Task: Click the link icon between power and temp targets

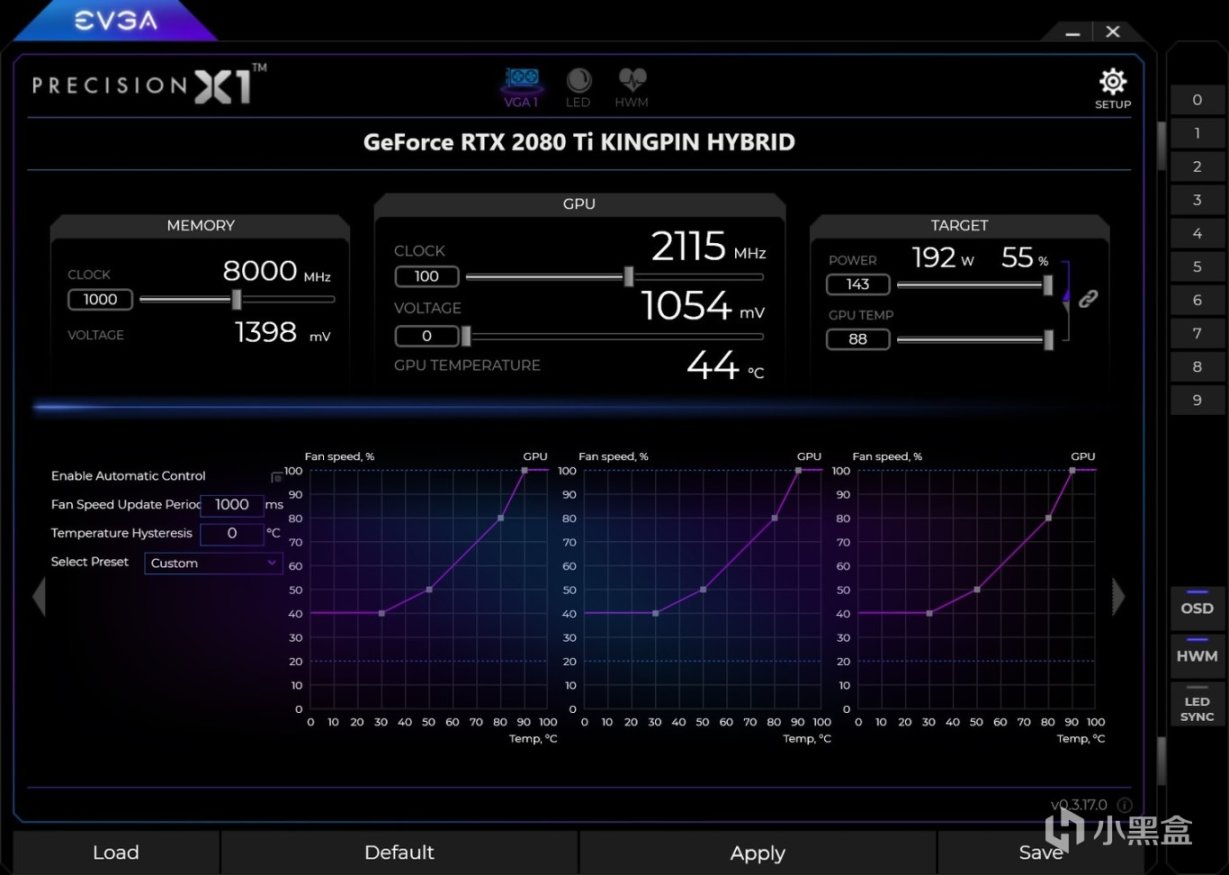Action: coord(1088,298)
